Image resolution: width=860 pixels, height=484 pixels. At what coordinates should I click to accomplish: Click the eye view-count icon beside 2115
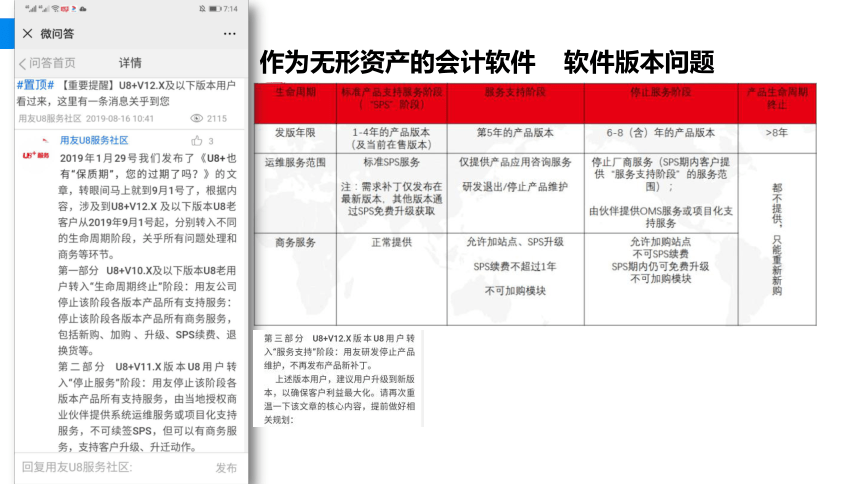(x=196, y=119)
